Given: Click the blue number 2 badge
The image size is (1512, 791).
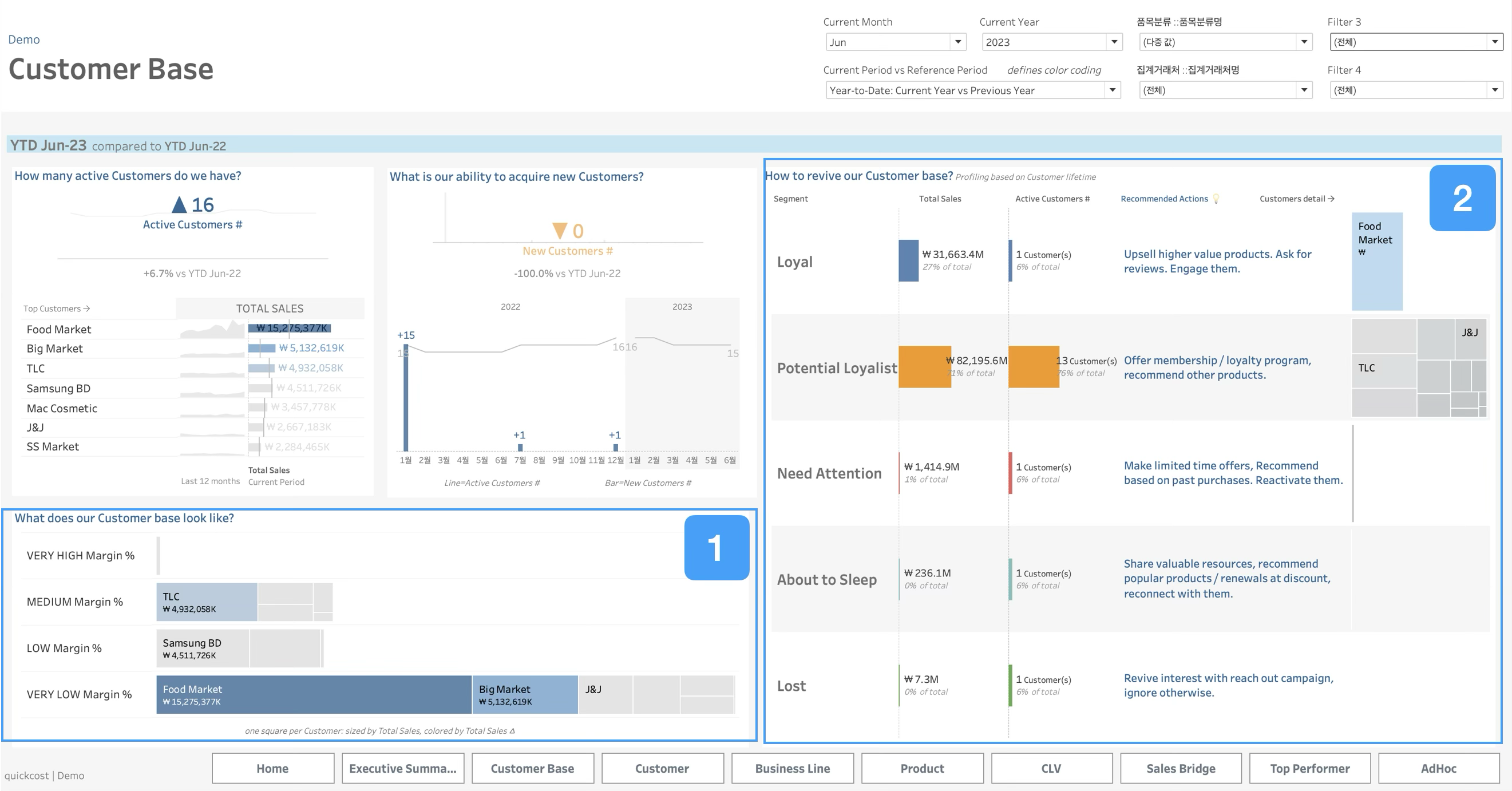Looking at the screenshot, I should pyautogui.click(x=1462, y=198).
